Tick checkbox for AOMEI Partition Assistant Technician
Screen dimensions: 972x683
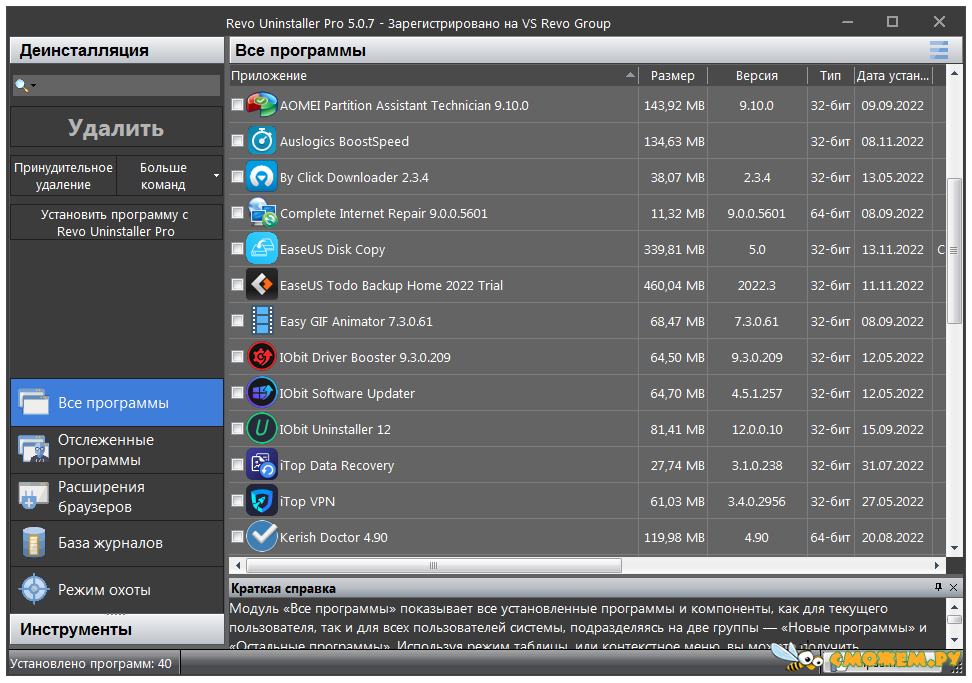click(237, 105)
